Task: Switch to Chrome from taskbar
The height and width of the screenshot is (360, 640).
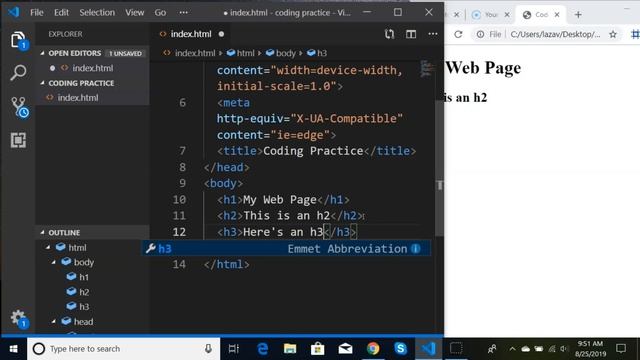Action: (x=373, y=349)
